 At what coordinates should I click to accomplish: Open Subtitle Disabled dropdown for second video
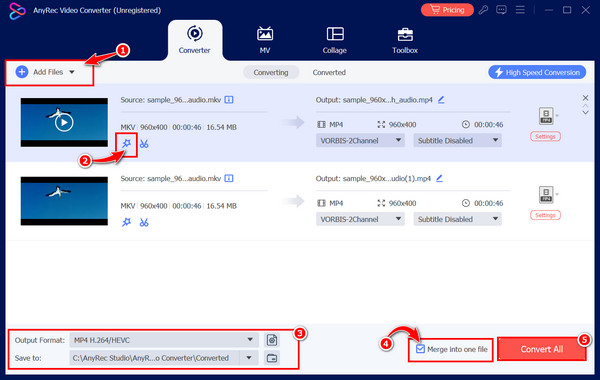coord(458,219)
